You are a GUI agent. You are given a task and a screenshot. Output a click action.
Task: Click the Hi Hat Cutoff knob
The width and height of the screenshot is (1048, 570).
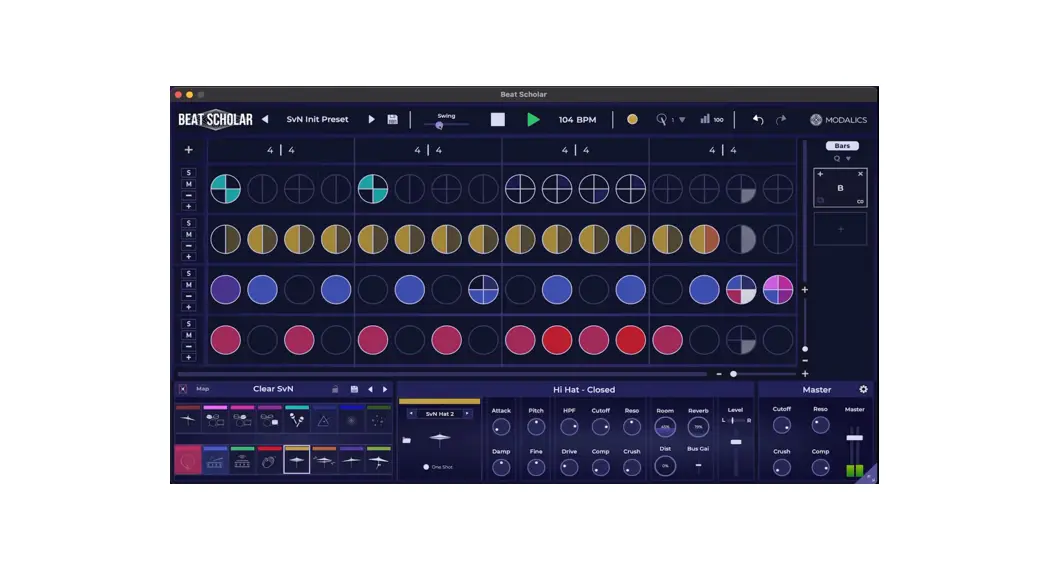600,427
